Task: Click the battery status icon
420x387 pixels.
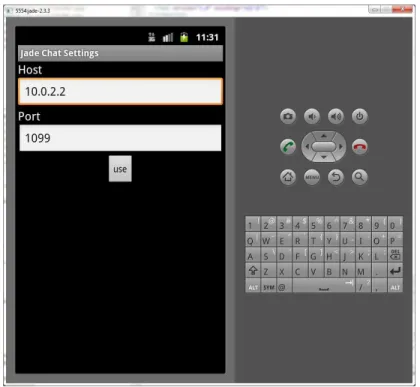Action: [184, 37]
